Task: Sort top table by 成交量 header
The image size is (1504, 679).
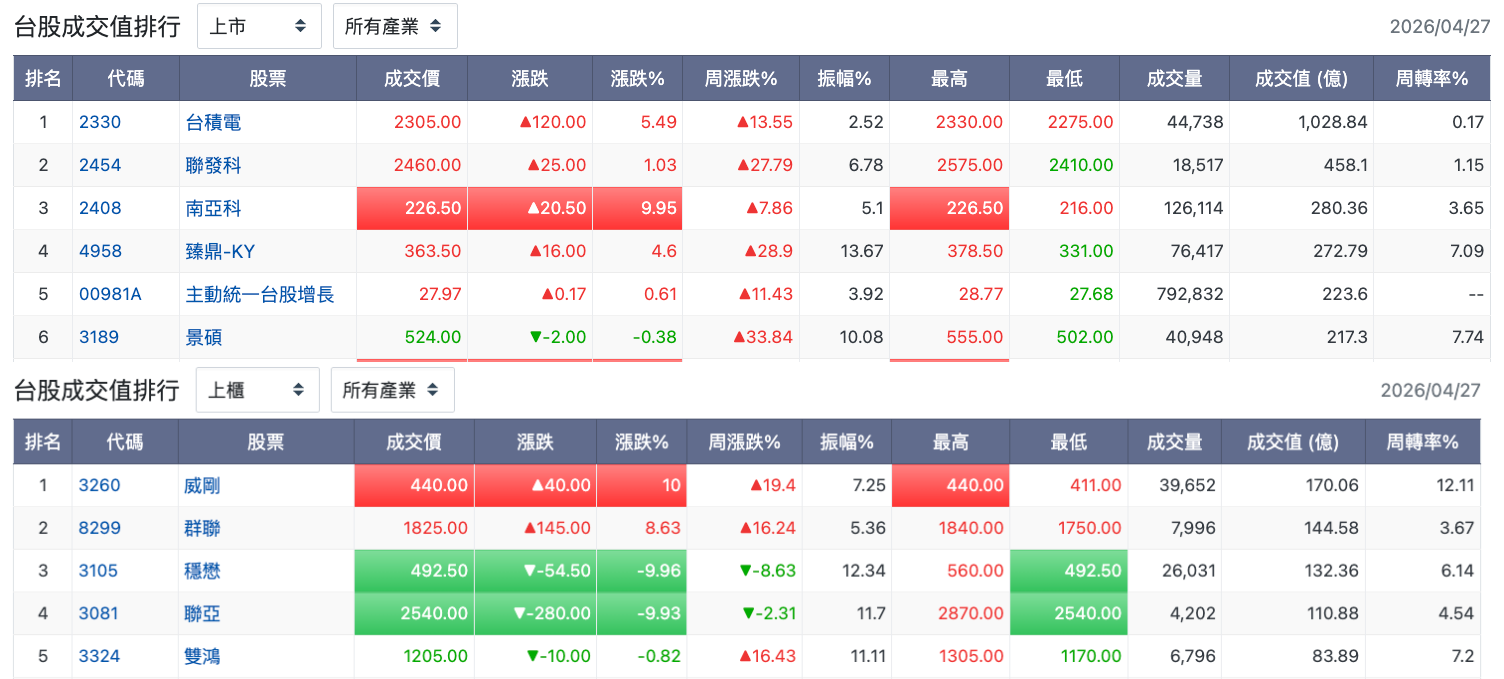Action: (1174, 78)
